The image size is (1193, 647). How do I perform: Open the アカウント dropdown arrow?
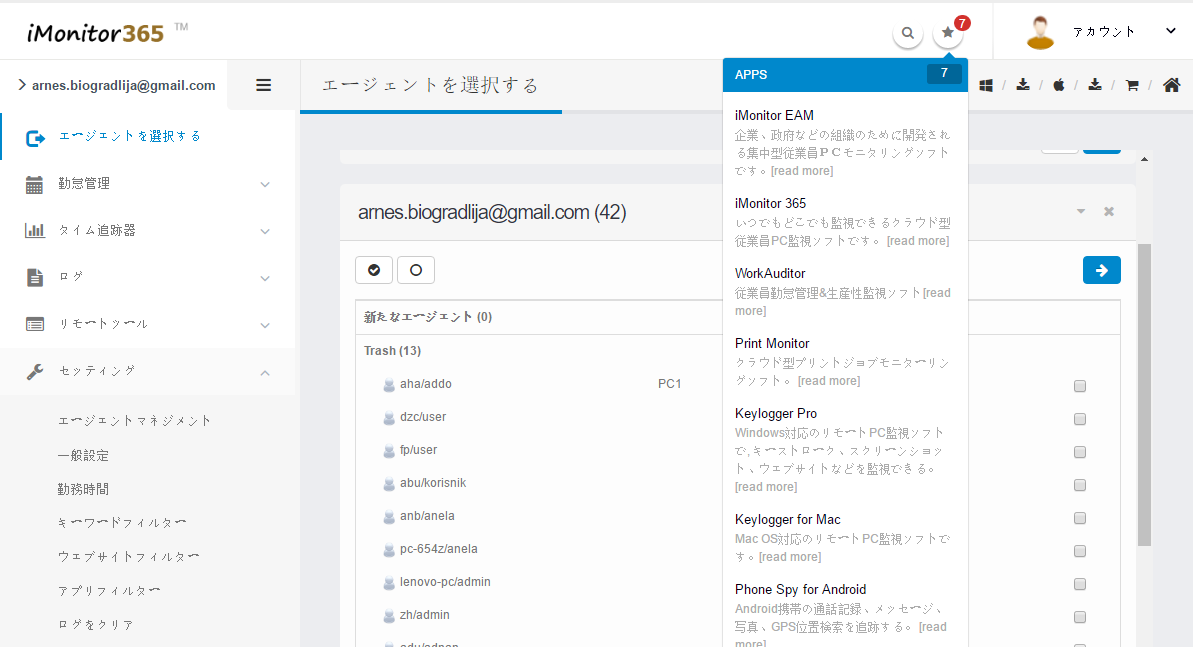[1170, 31]
